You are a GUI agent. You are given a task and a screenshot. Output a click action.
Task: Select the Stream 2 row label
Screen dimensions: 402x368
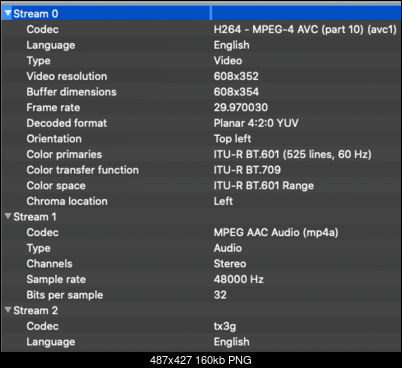pyautogui.click(x=36, y=310)
